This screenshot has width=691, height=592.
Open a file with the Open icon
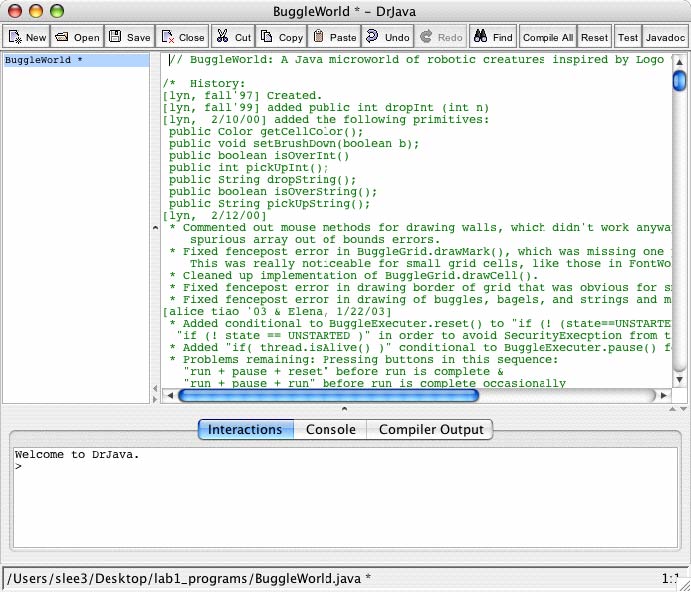pos(63,37)
